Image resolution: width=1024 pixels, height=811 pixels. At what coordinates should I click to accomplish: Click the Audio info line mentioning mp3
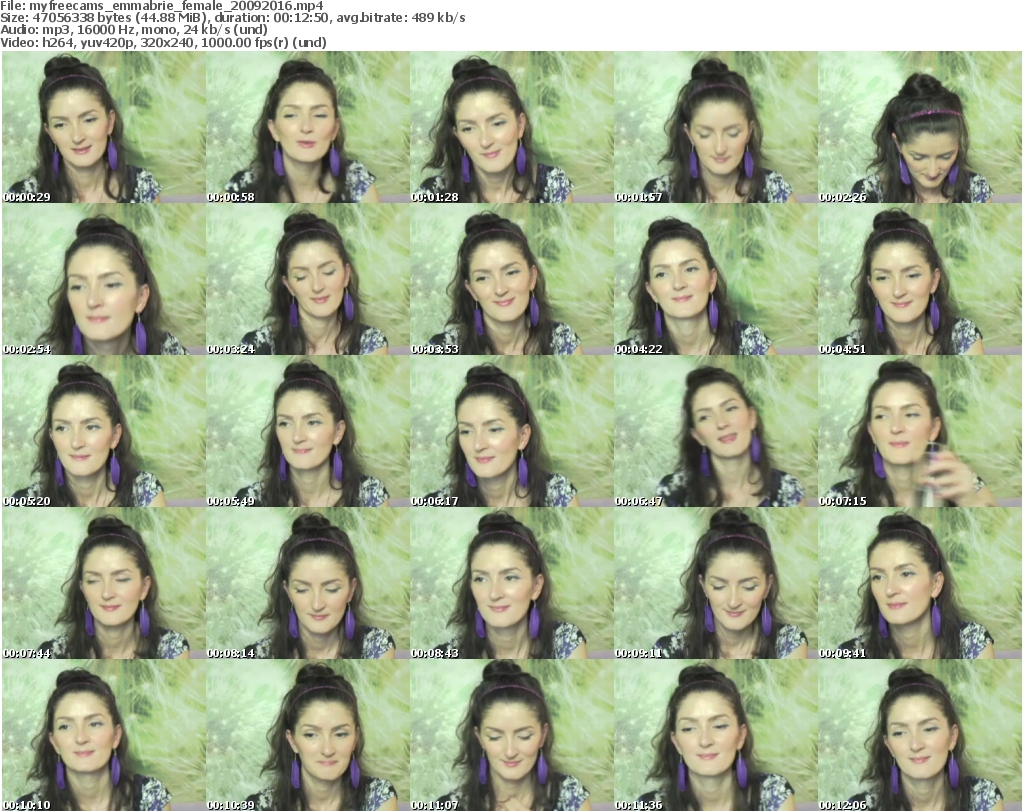pos(134,30)
